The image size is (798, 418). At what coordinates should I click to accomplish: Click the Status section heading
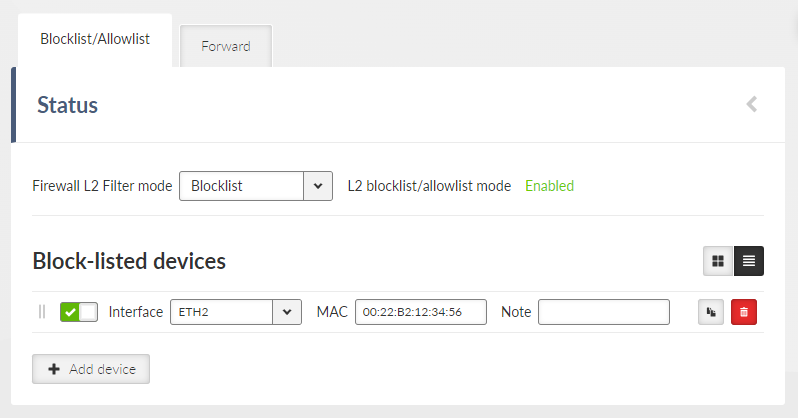coord(67,105)
